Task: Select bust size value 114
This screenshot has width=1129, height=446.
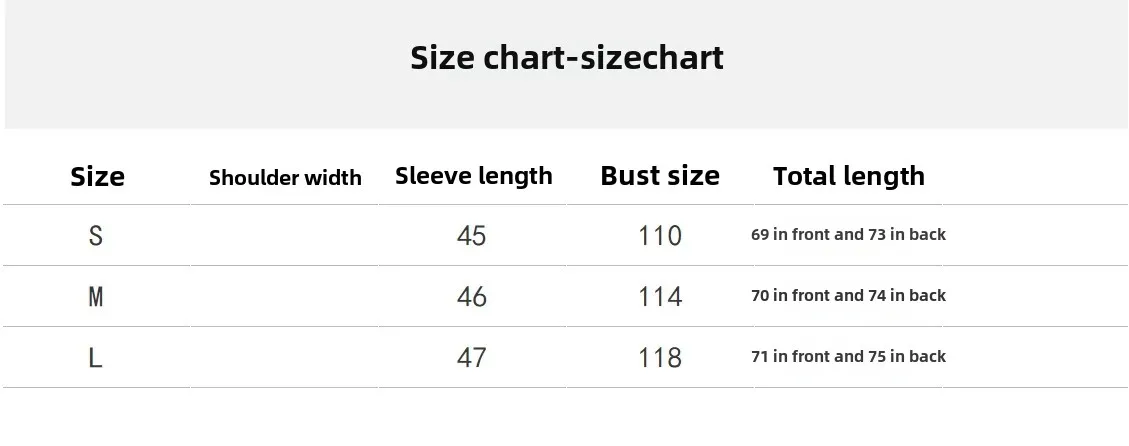Action: 659,297
